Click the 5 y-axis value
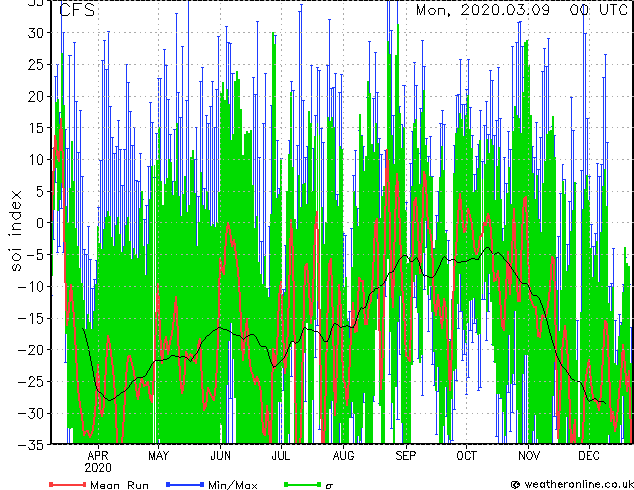The image size is (634, 490). 40,191
